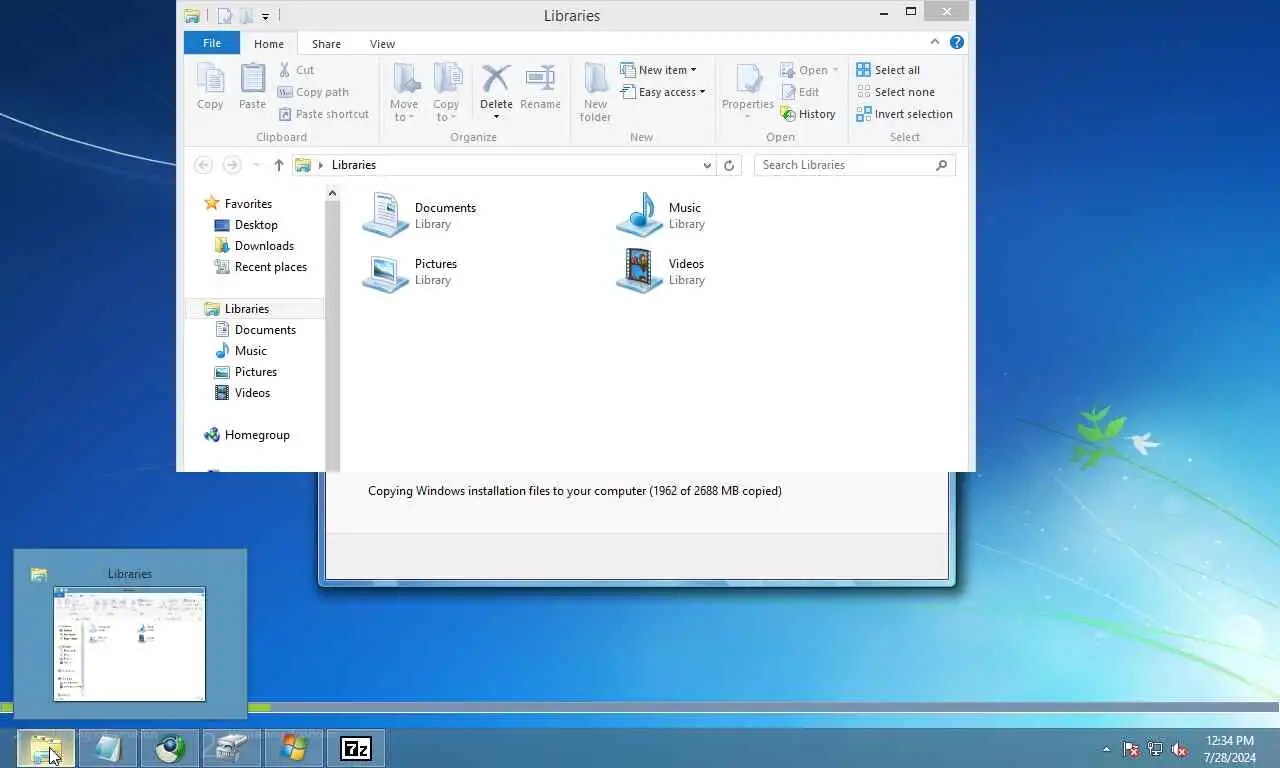
Task: Refresh the Libraries address bar
Action: [x=729, y=165]
